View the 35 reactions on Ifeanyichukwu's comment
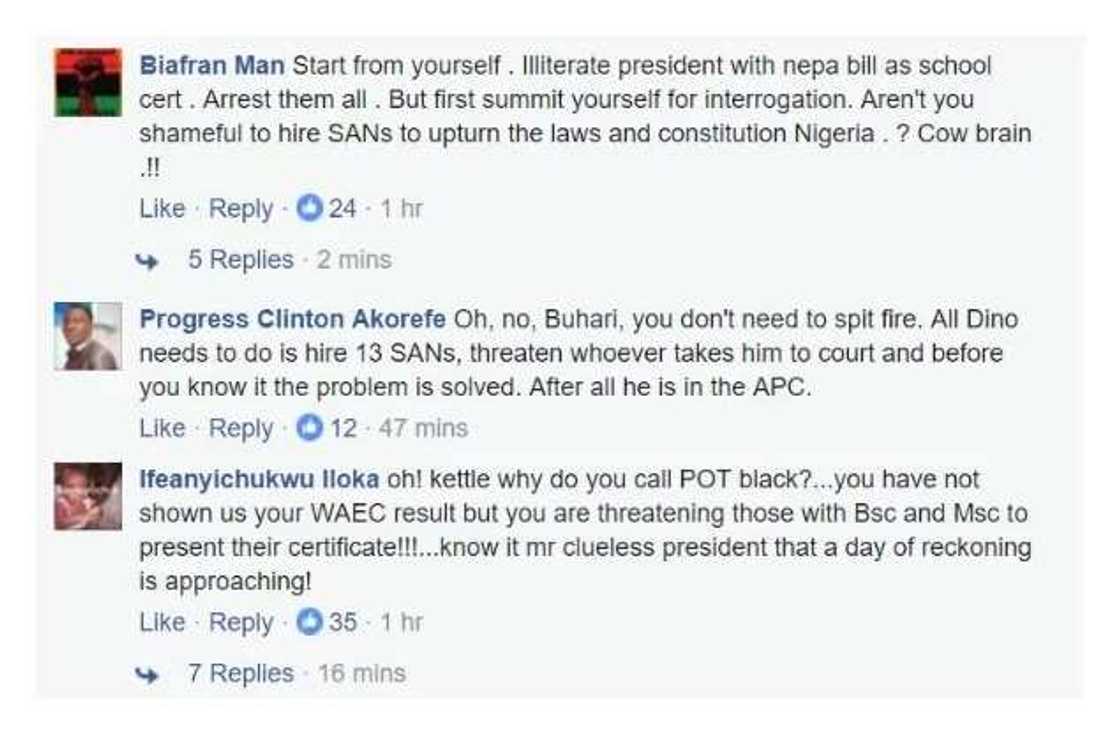 point(340,621)
